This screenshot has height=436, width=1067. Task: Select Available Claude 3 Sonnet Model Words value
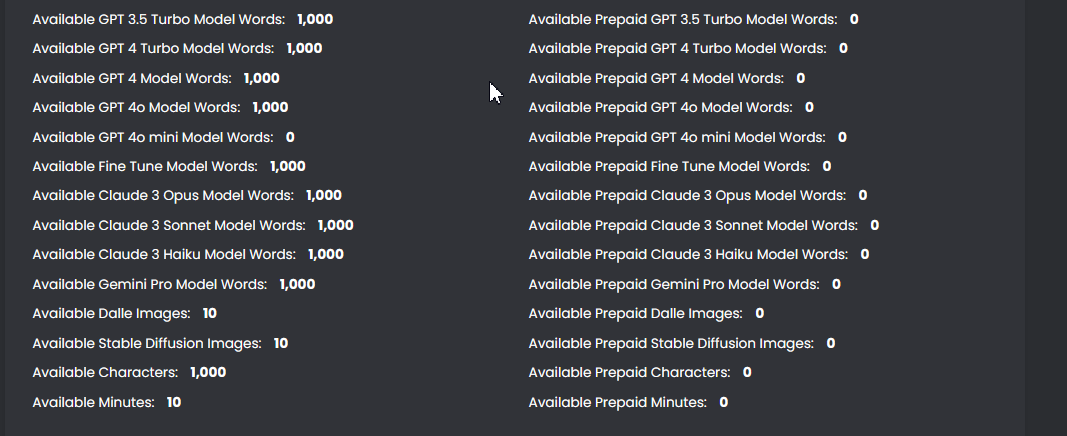pos(335,225)
